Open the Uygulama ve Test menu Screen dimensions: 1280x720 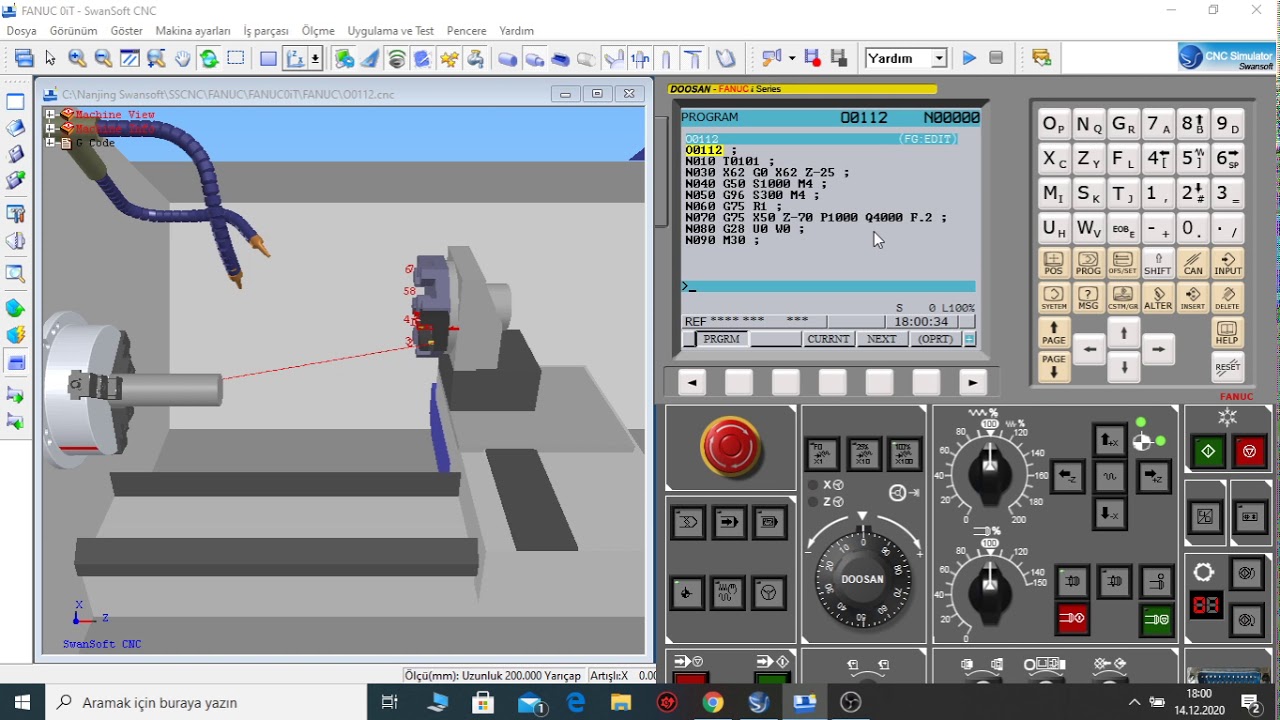(391, 31)
